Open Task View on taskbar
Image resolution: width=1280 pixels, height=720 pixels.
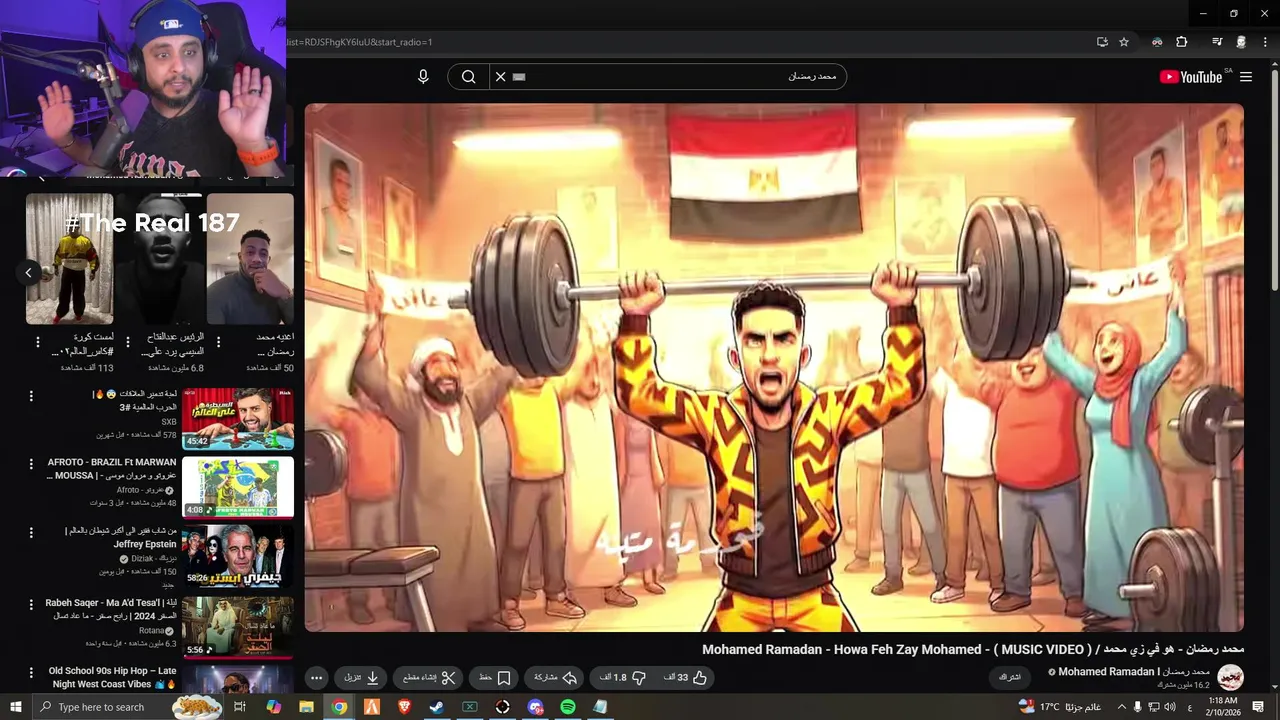click(x=239, y=707)
